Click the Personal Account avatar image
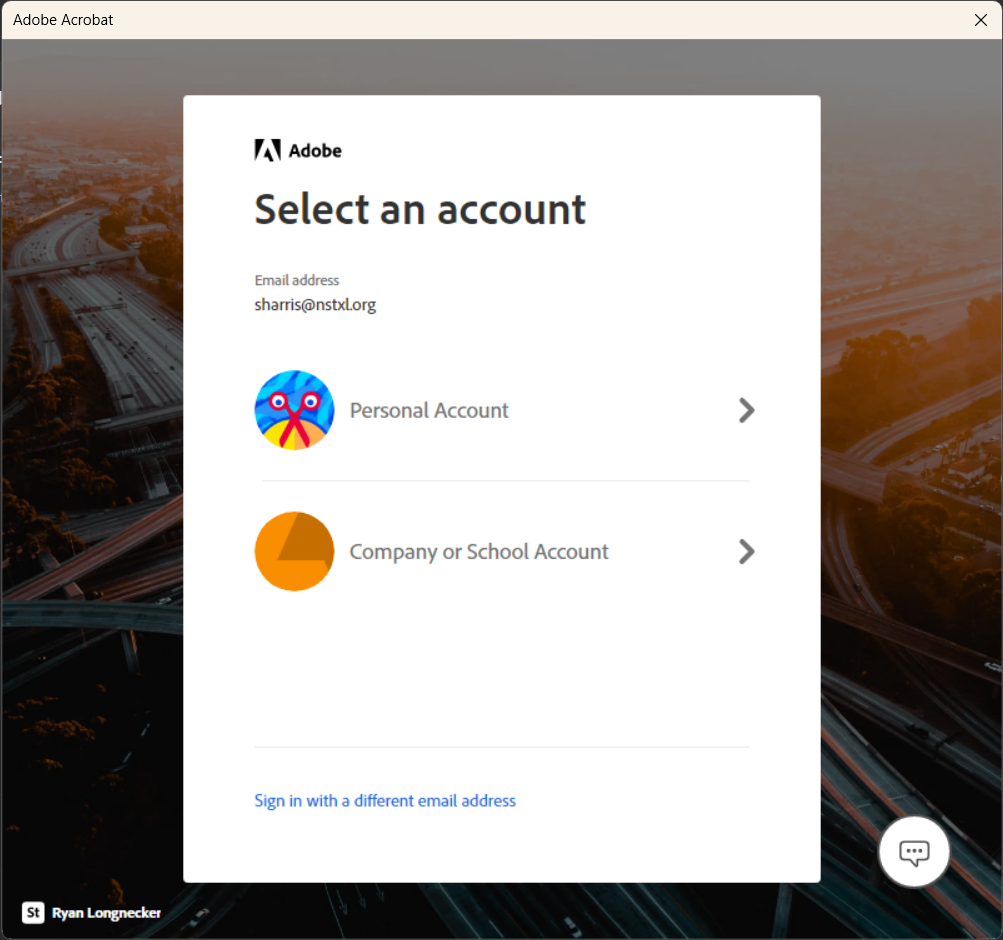1003x940 pixels. 294,410
